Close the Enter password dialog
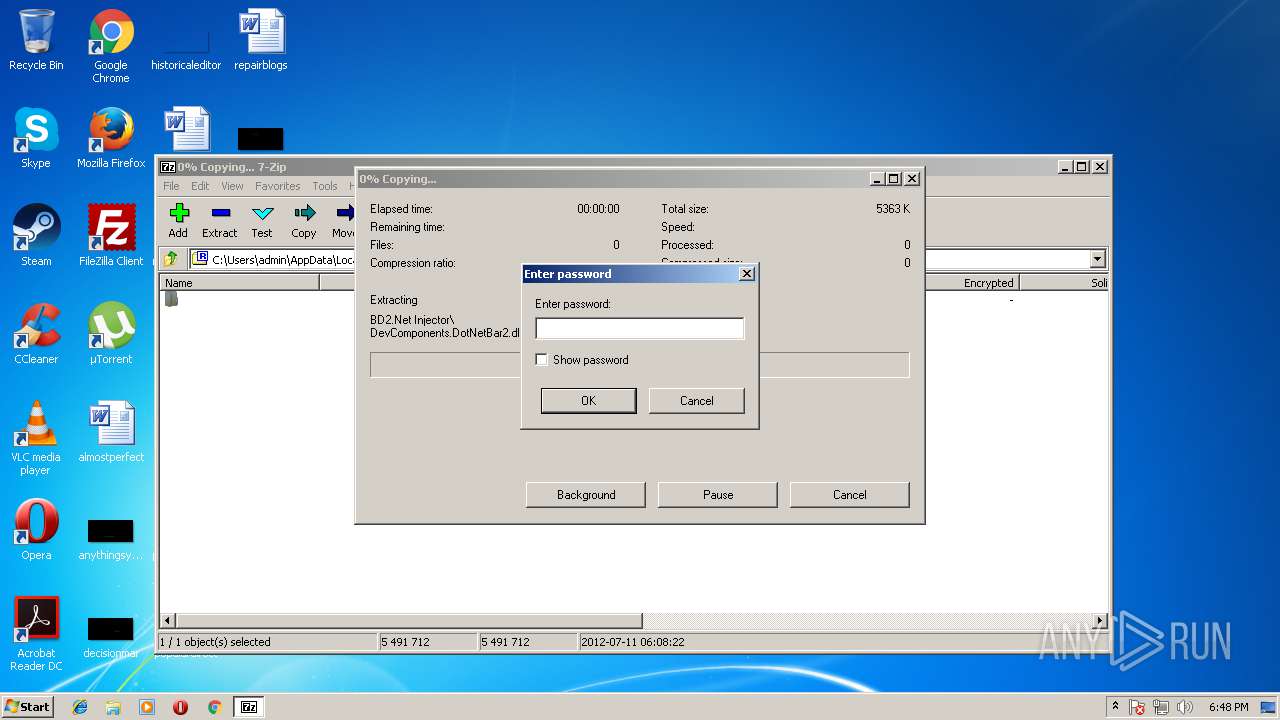The width and height of the screenshot is (1280, 720). point(746,274)
